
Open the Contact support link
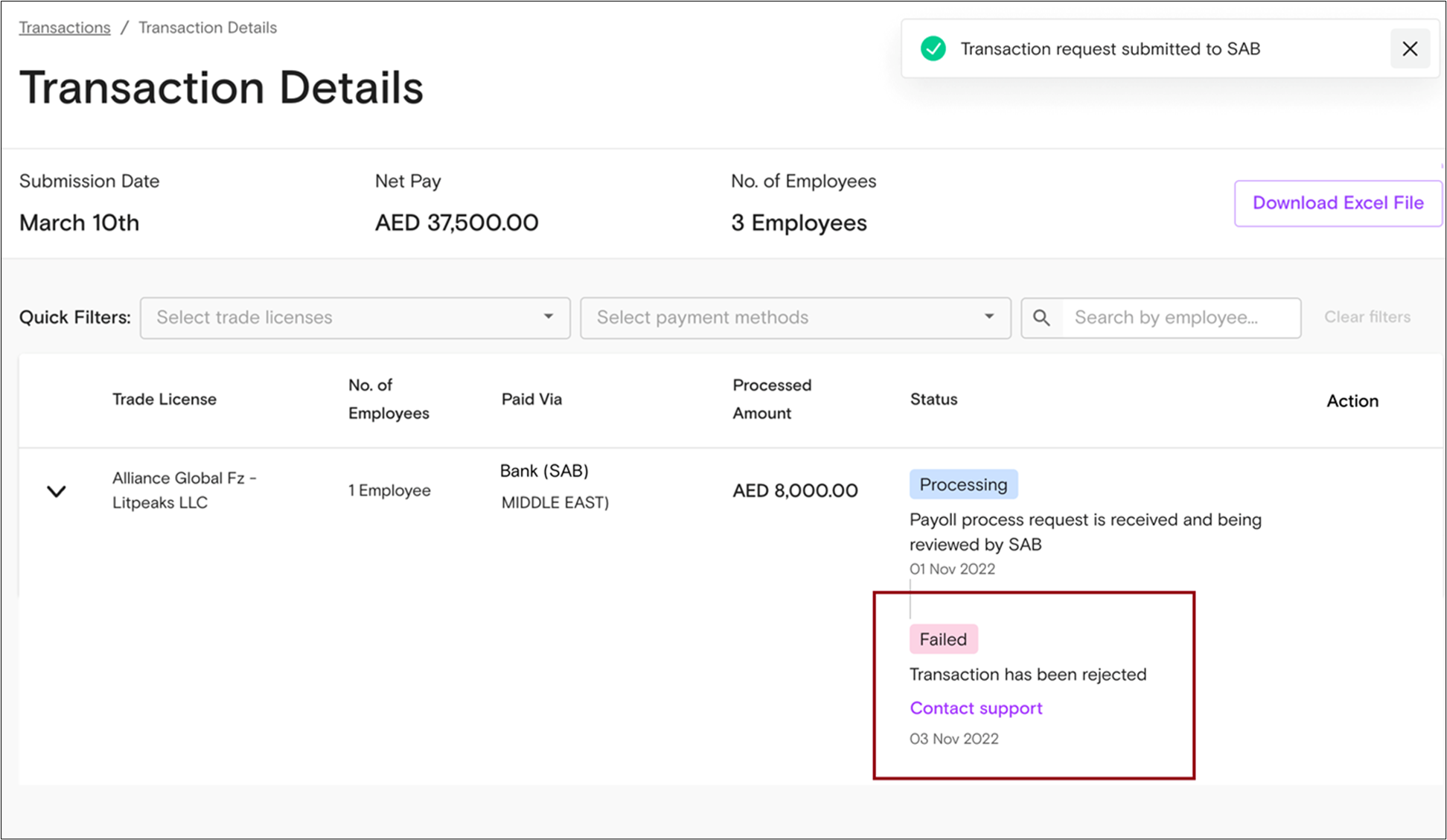(x=976, y=708)
